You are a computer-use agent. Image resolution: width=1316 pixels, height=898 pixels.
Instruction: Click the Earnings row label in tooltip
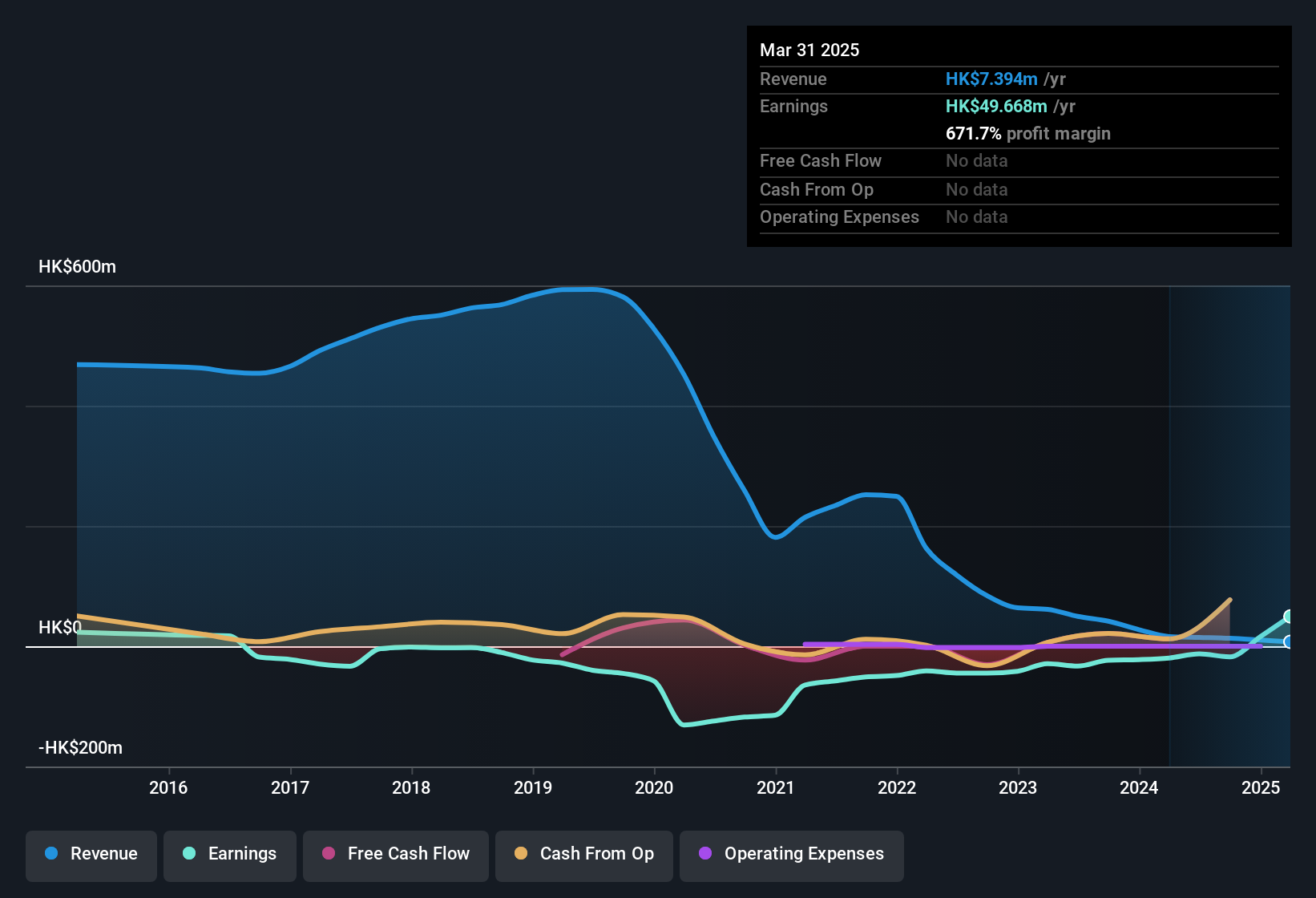pos(793,106)
